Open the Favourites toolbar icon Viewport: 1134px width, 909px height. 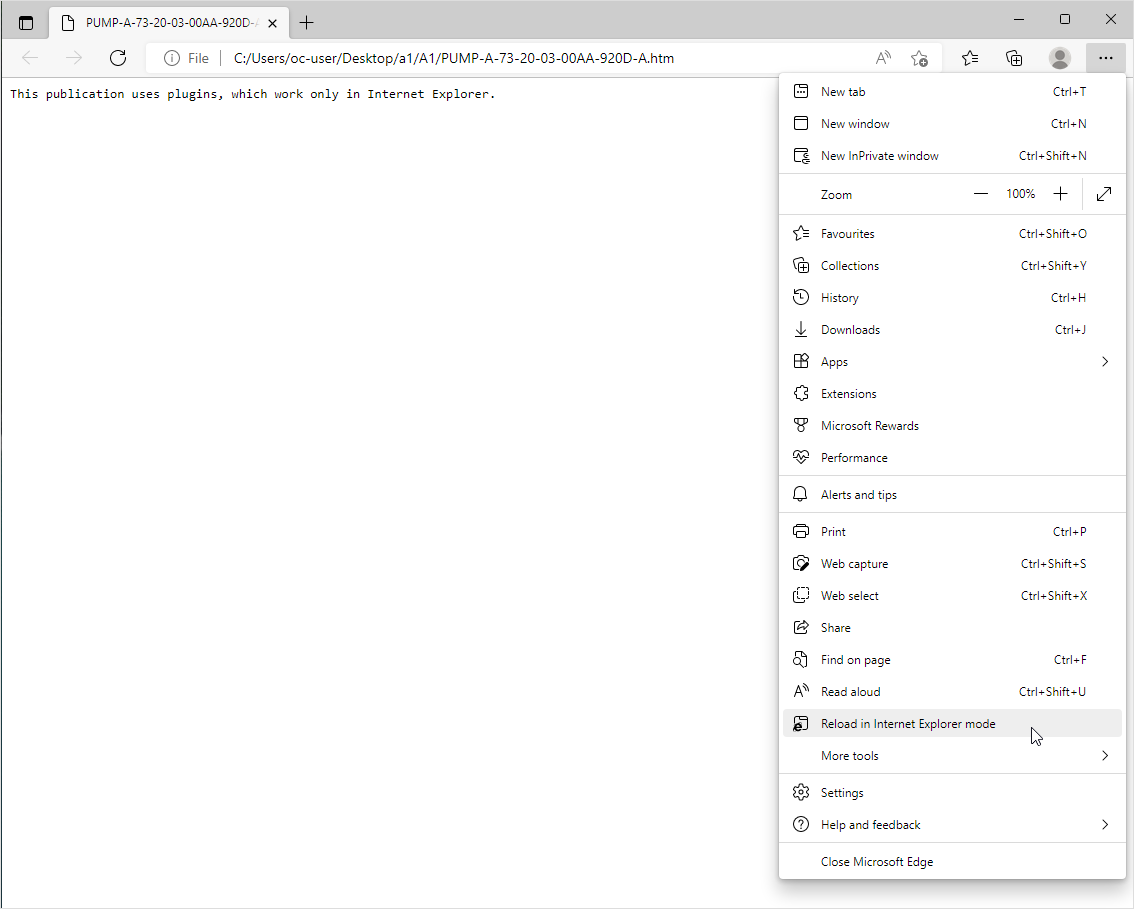click(x=970, y=58)
